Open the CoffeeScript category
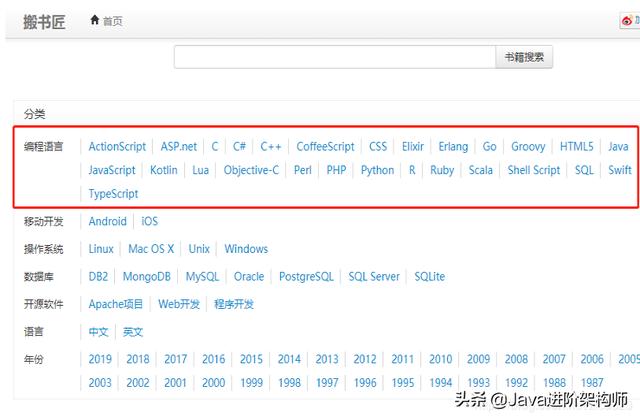 (325, 147)
